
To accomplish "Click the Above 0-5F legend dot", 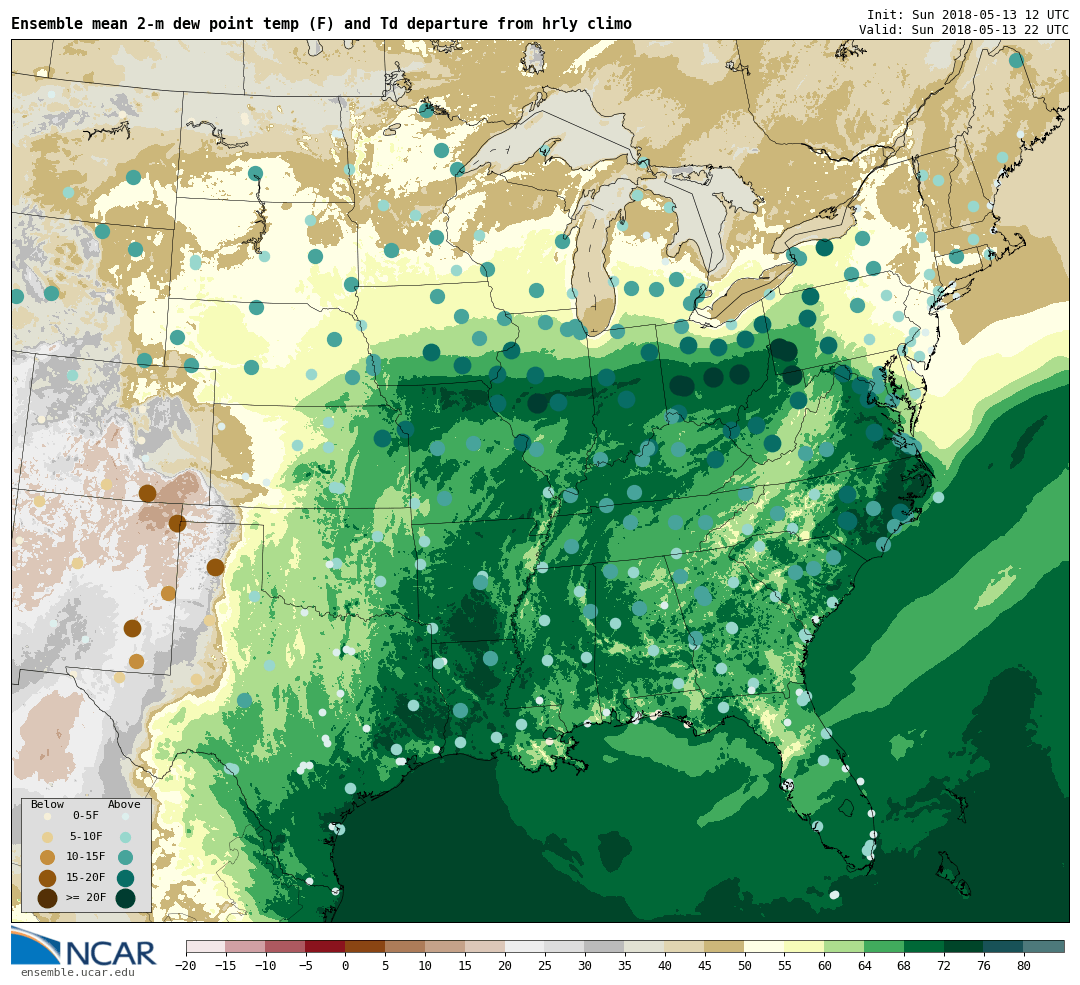I will 125,816.
